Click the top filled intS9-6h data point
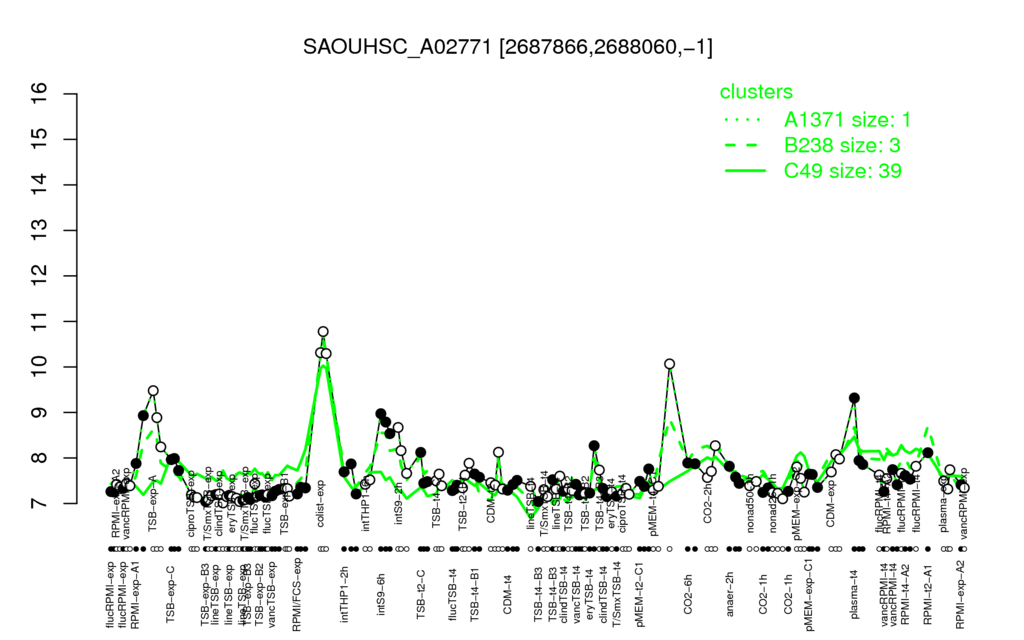The height and width of the screenshot is (640, 1024). tap(381, 414)
